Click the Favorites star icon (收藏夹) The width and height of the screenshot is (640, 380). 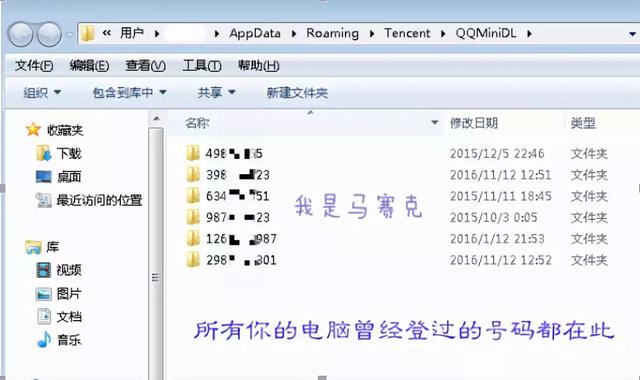point(33,130)
